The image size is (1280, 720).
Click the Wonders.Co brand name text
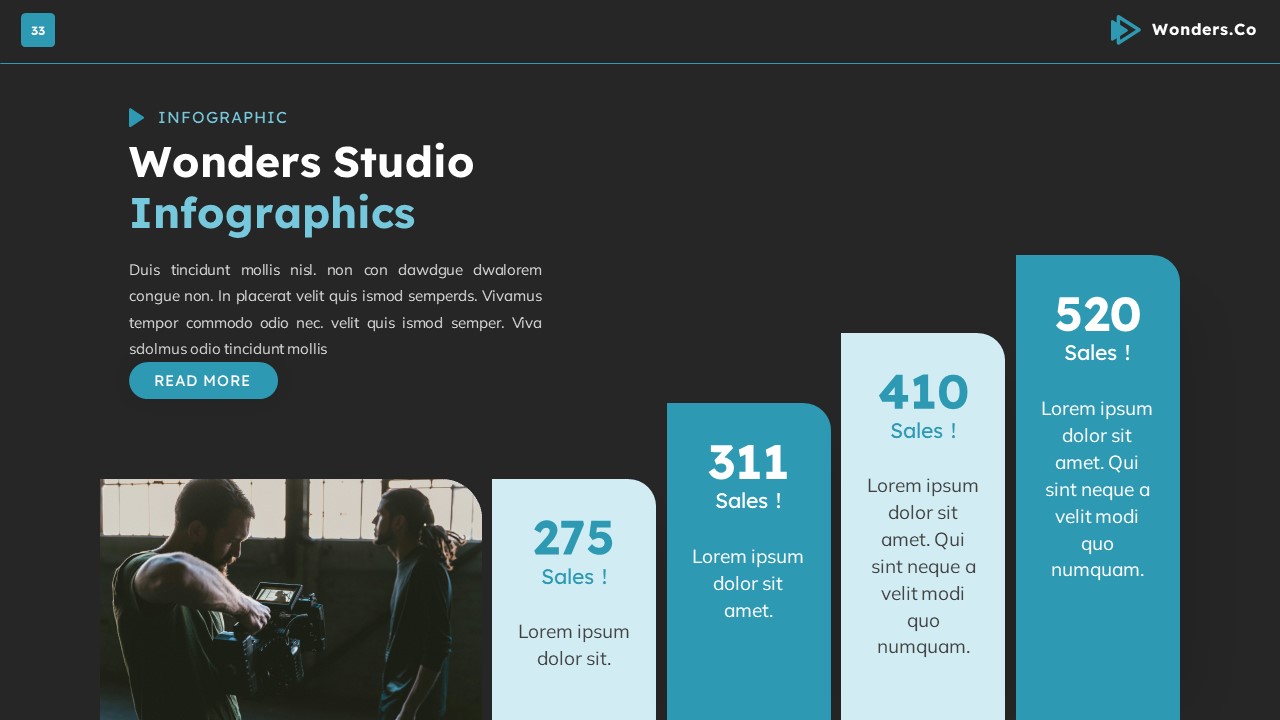pos(1204,29)
